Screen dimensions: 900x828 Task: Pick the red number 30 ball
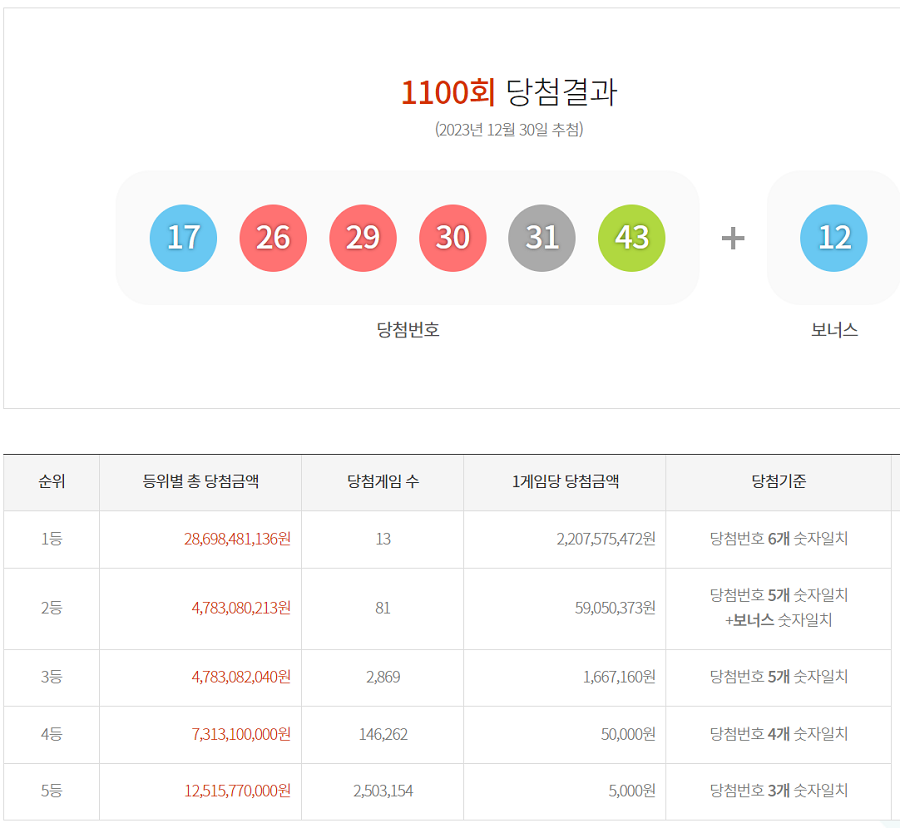tap(452, 238)
